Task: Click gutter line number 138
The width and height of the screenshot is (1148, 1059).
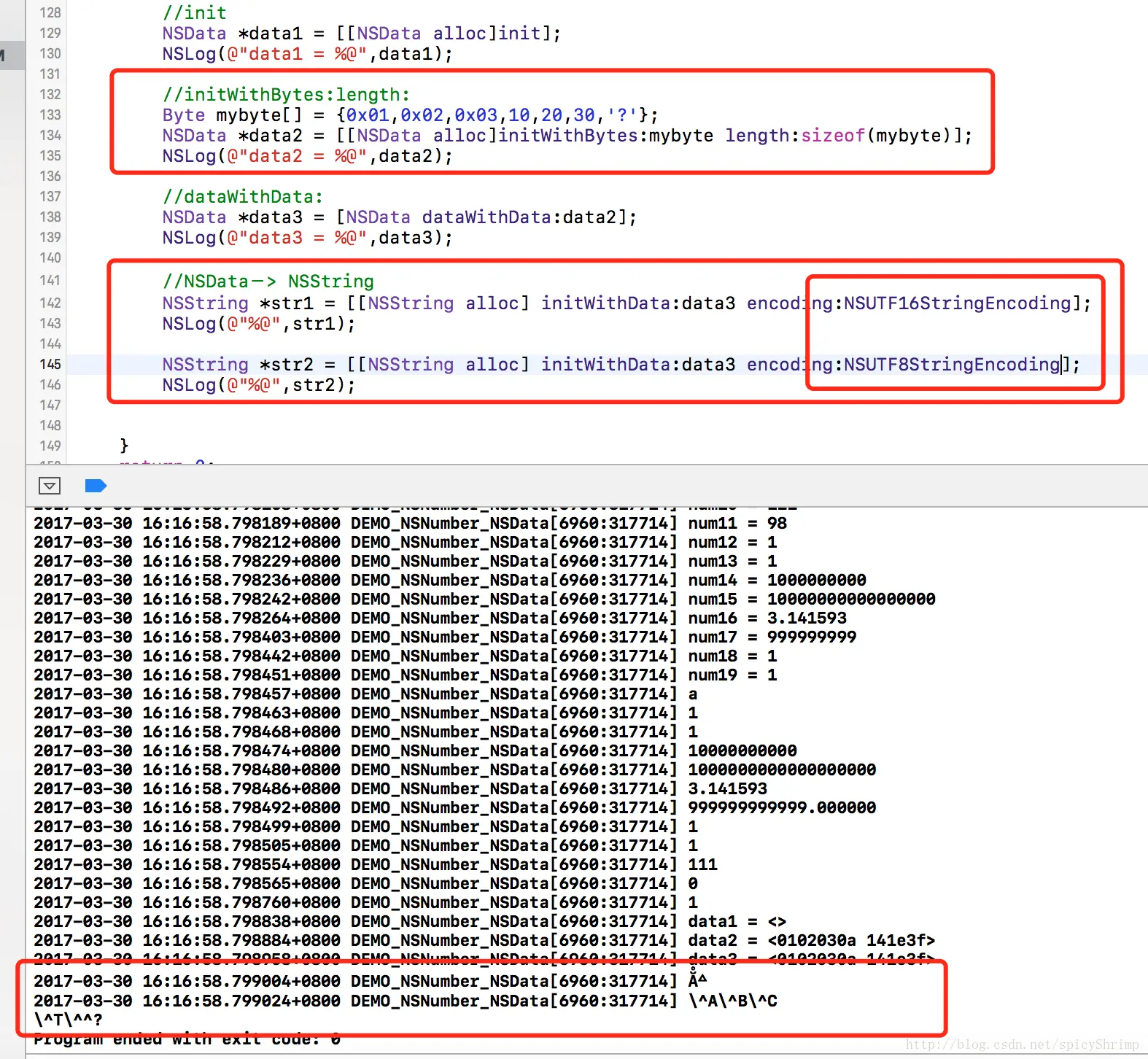Action: (x=50, y=217)
